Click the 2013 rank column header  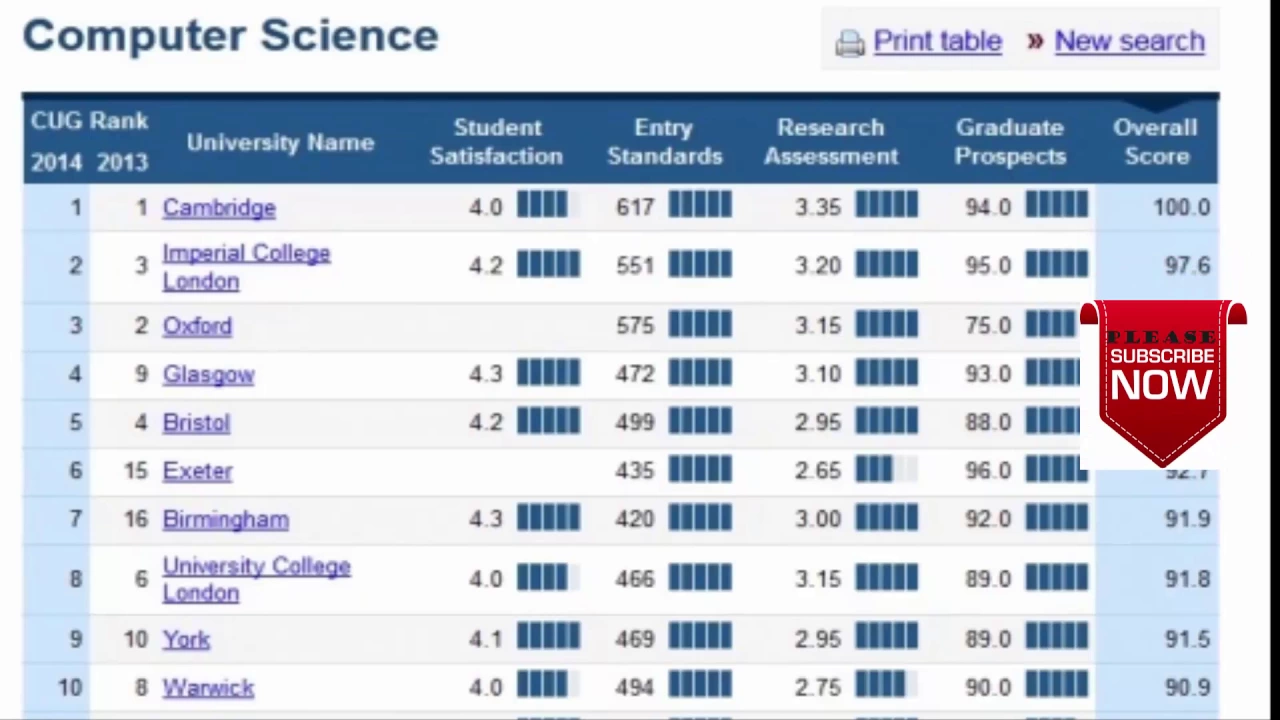point(122,162)
